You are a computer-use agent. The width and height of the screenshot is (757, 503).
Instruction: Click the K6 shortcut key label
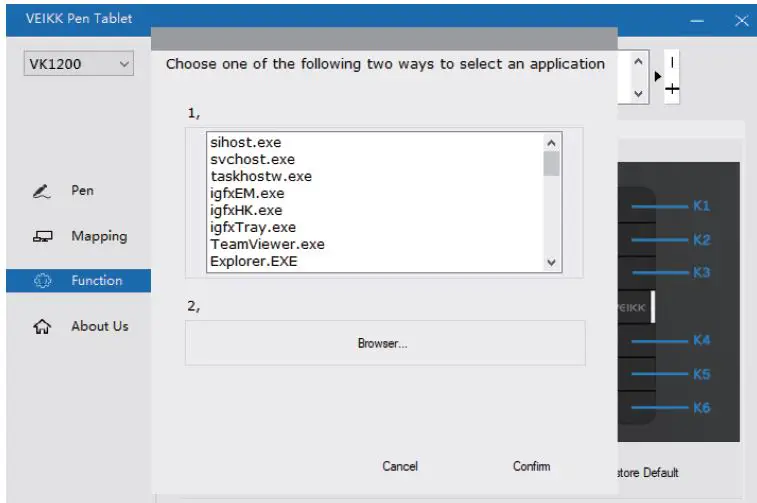click(701, 408)
